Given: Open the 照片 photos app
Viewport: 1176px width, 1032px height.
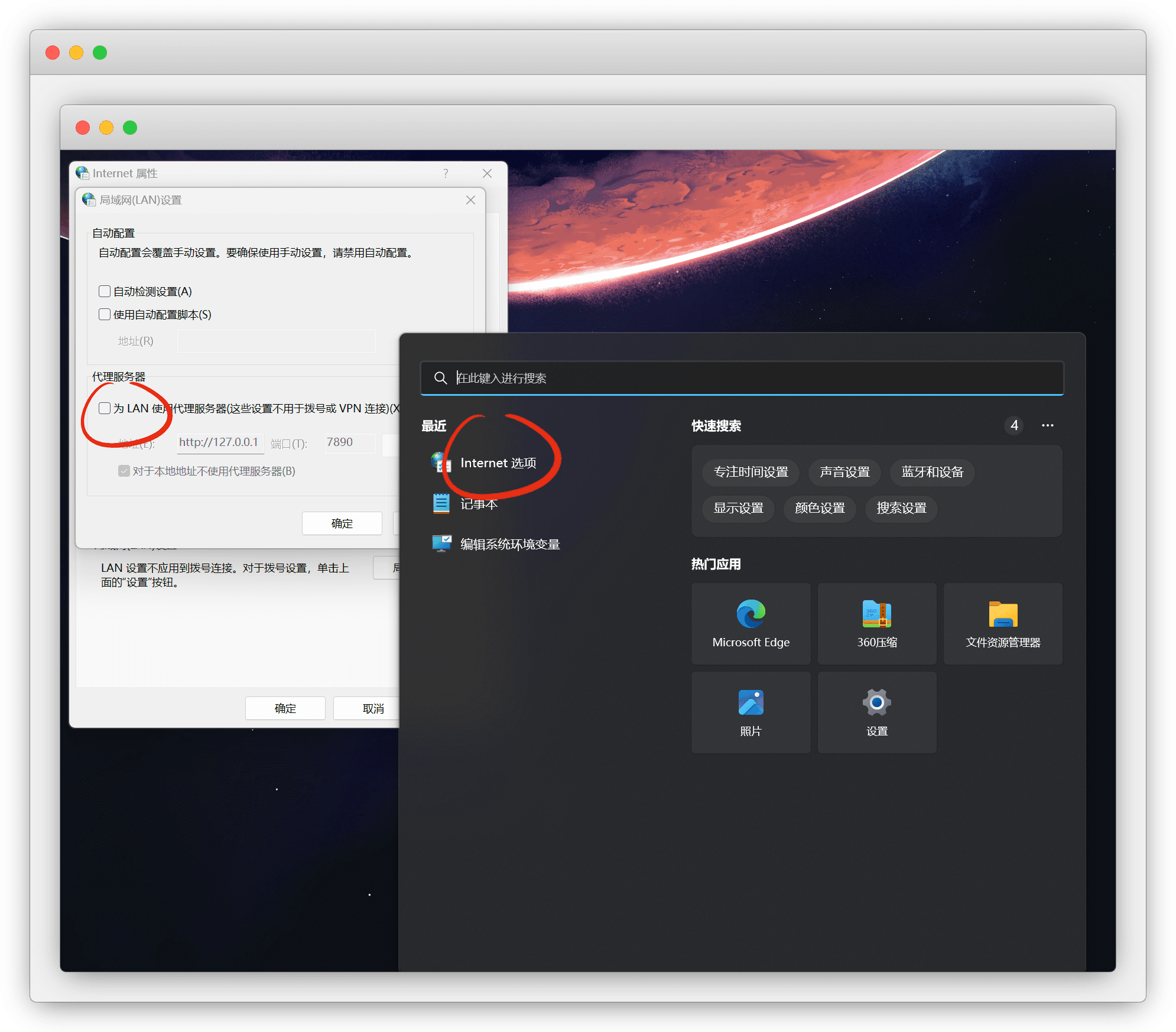Looking at the screenshot, I should [751, 712].
